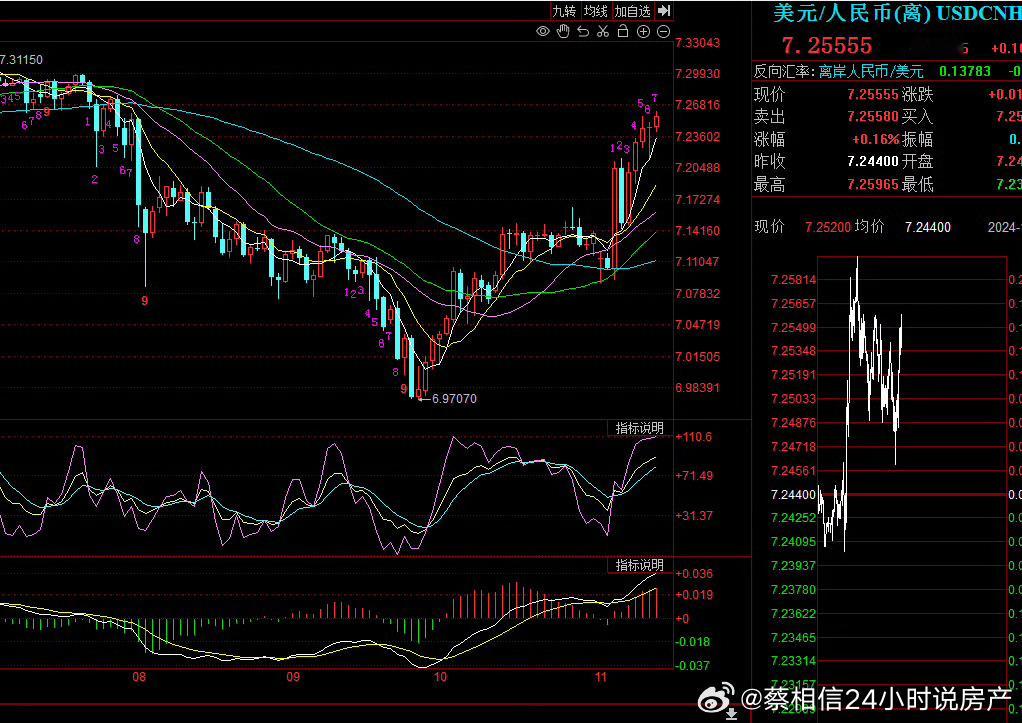Click the reverse rate value 0.13783
Viewport: 1022px width, 723px height.
pos(965,71)
